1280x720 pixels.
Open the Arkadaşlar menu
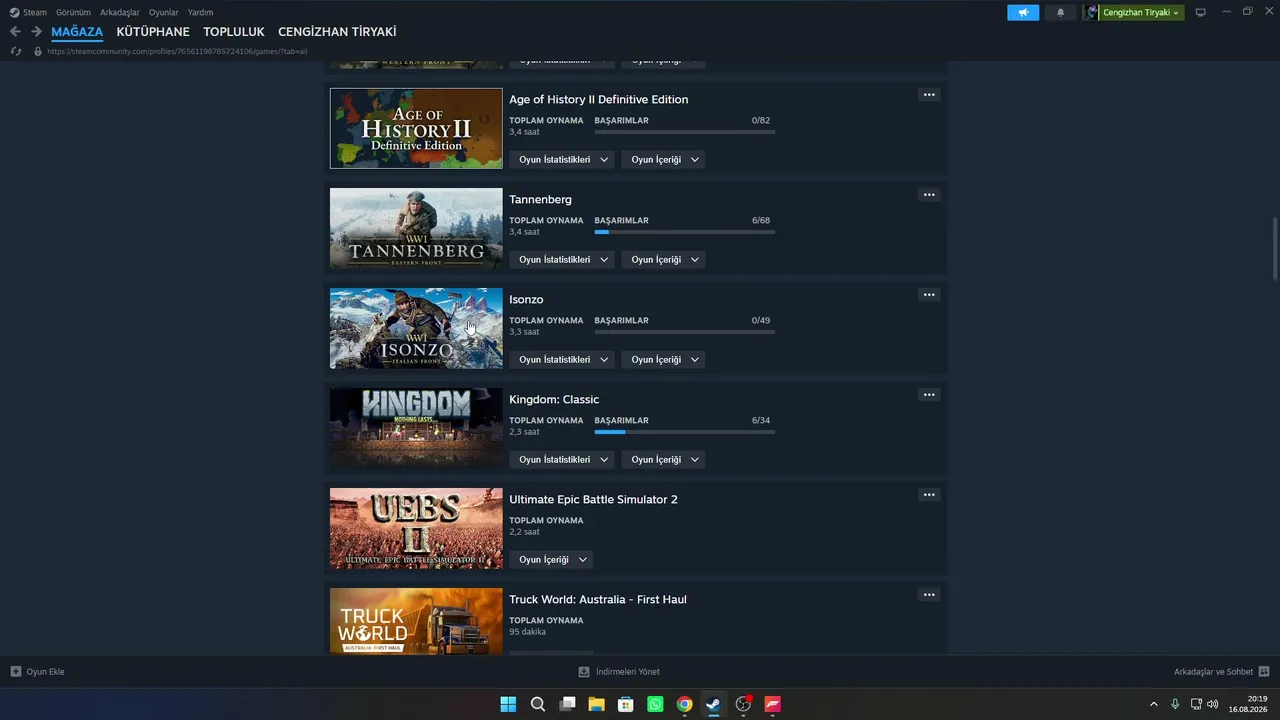point(120,12)
